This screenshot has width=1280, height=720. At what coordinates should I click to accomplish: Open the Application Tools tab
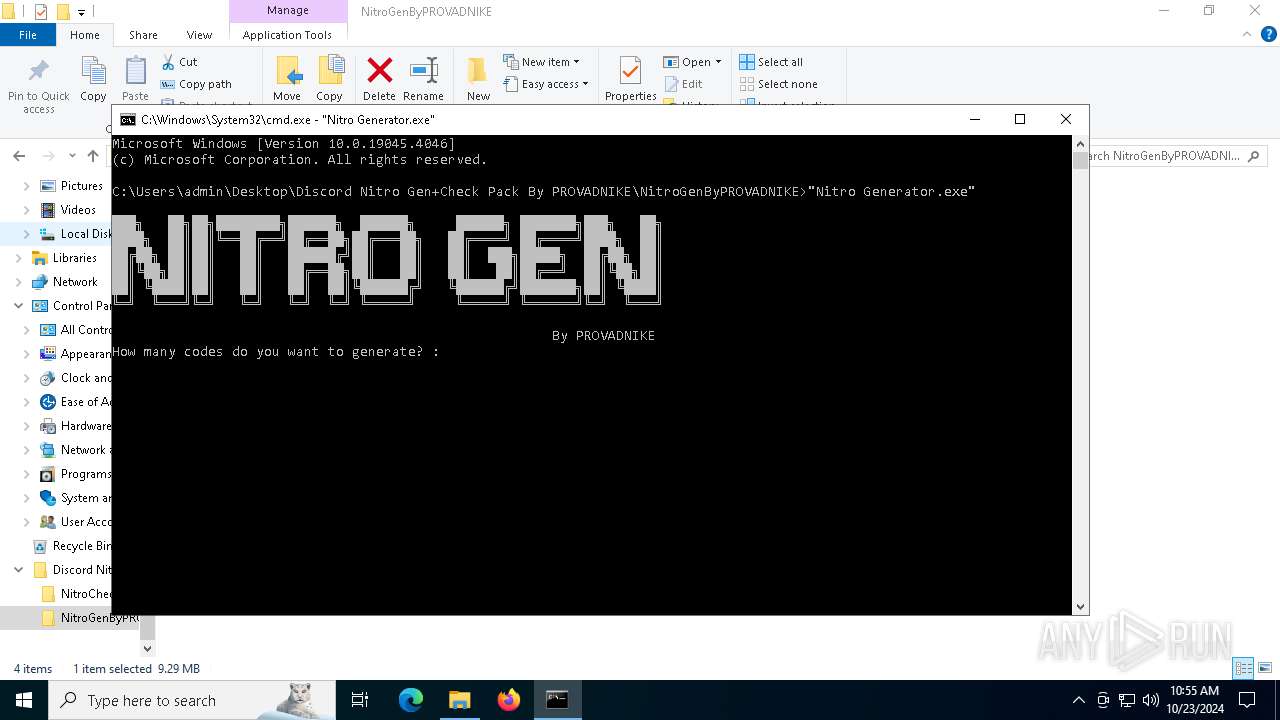pyautogui.click(x=287, y=34)
